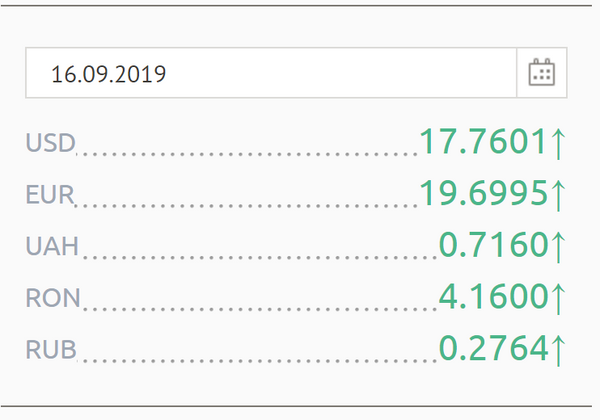The height and width of the screenshot is (420, 600).
Task: Click the USD rate value 17.7601
Action: point(483,142)
